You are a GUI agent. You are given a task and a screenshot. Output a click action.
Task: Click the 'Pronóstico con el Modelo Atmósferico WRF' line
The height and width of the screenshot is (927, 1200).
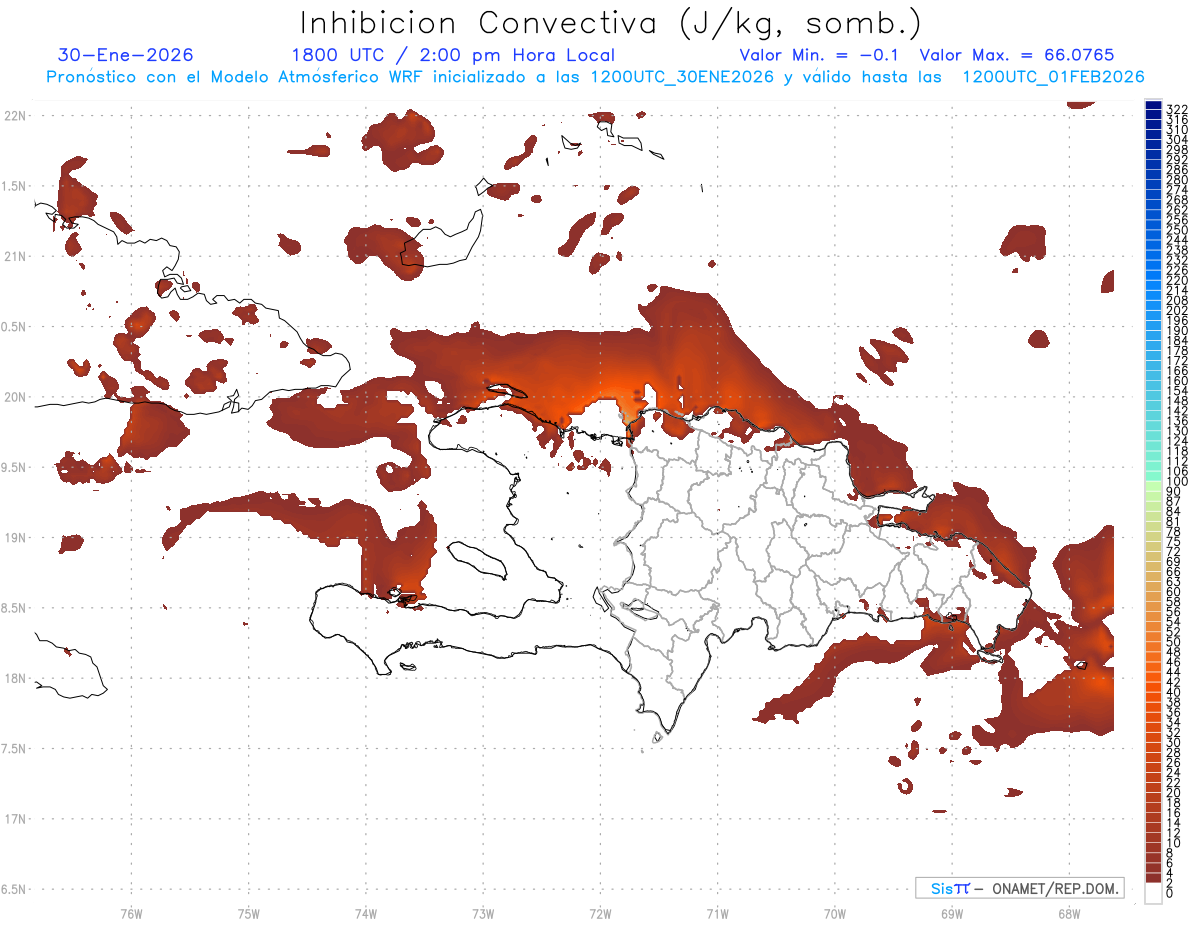[596, 77]
